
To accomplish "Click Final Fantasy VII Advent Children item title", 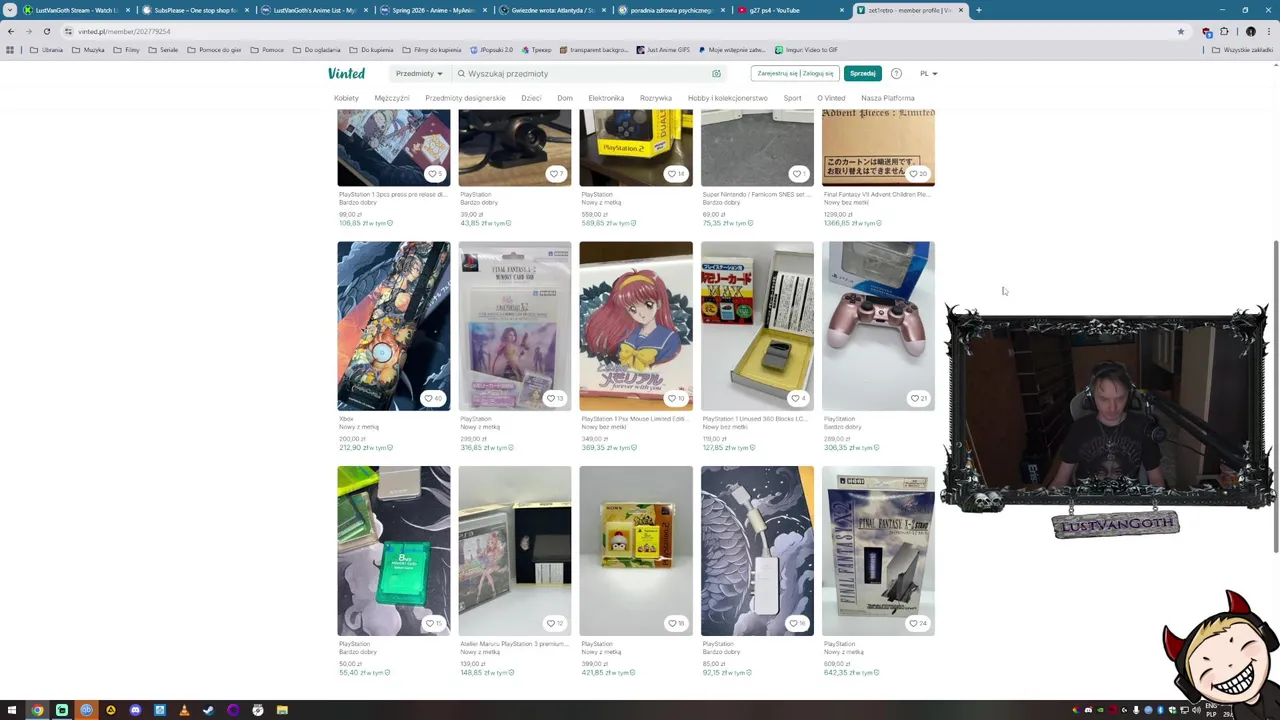I will click(x=878, y=195).
